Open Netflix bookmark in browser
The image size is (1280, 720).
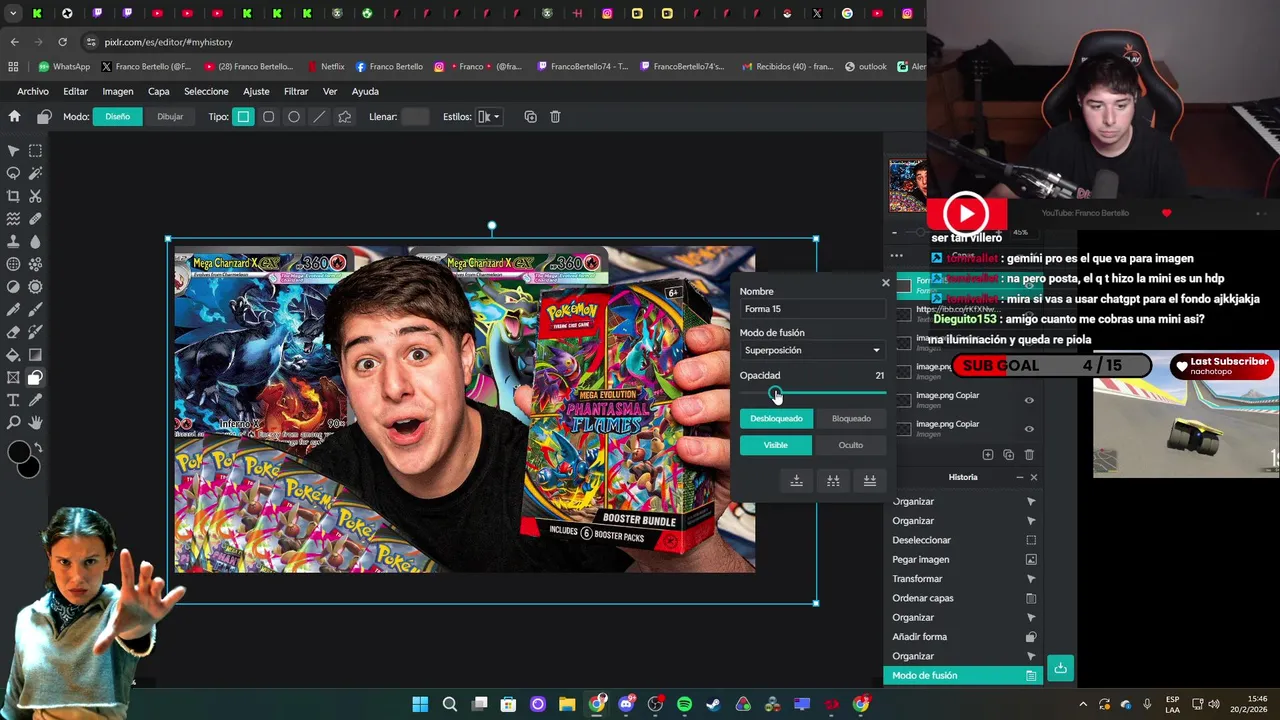pyautogui.click(x=325, y=66)
